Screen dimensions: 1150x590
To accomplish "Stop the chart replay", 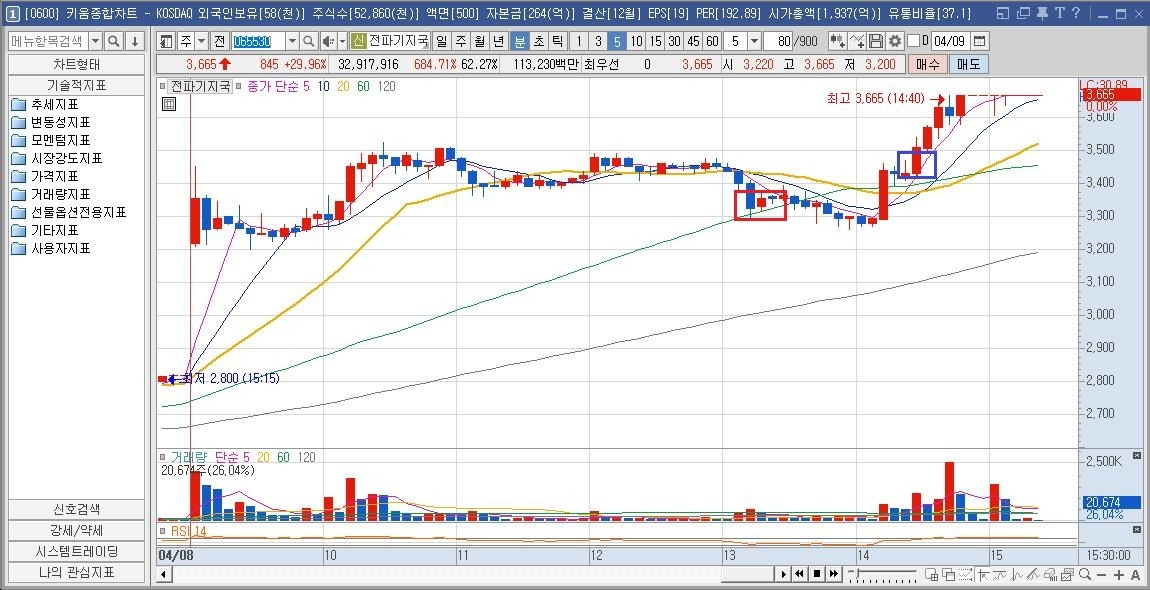I will pyautogui.click(x=816, y=574).
